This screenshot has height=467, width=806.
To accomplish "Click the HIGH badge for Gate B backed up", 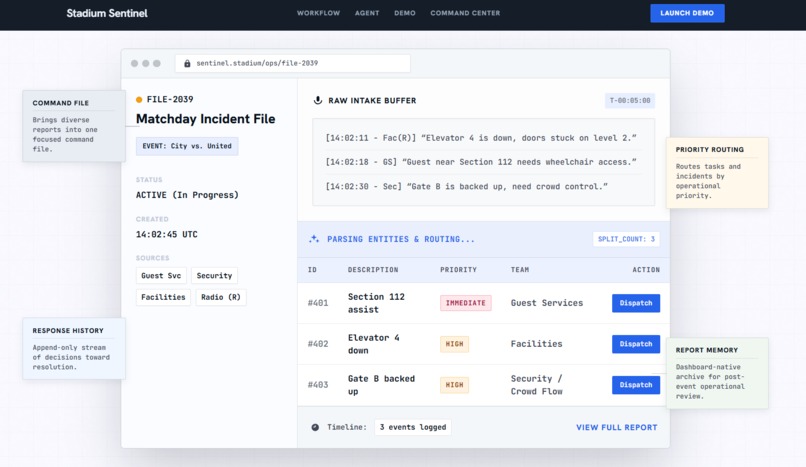I will click(454, 385).
